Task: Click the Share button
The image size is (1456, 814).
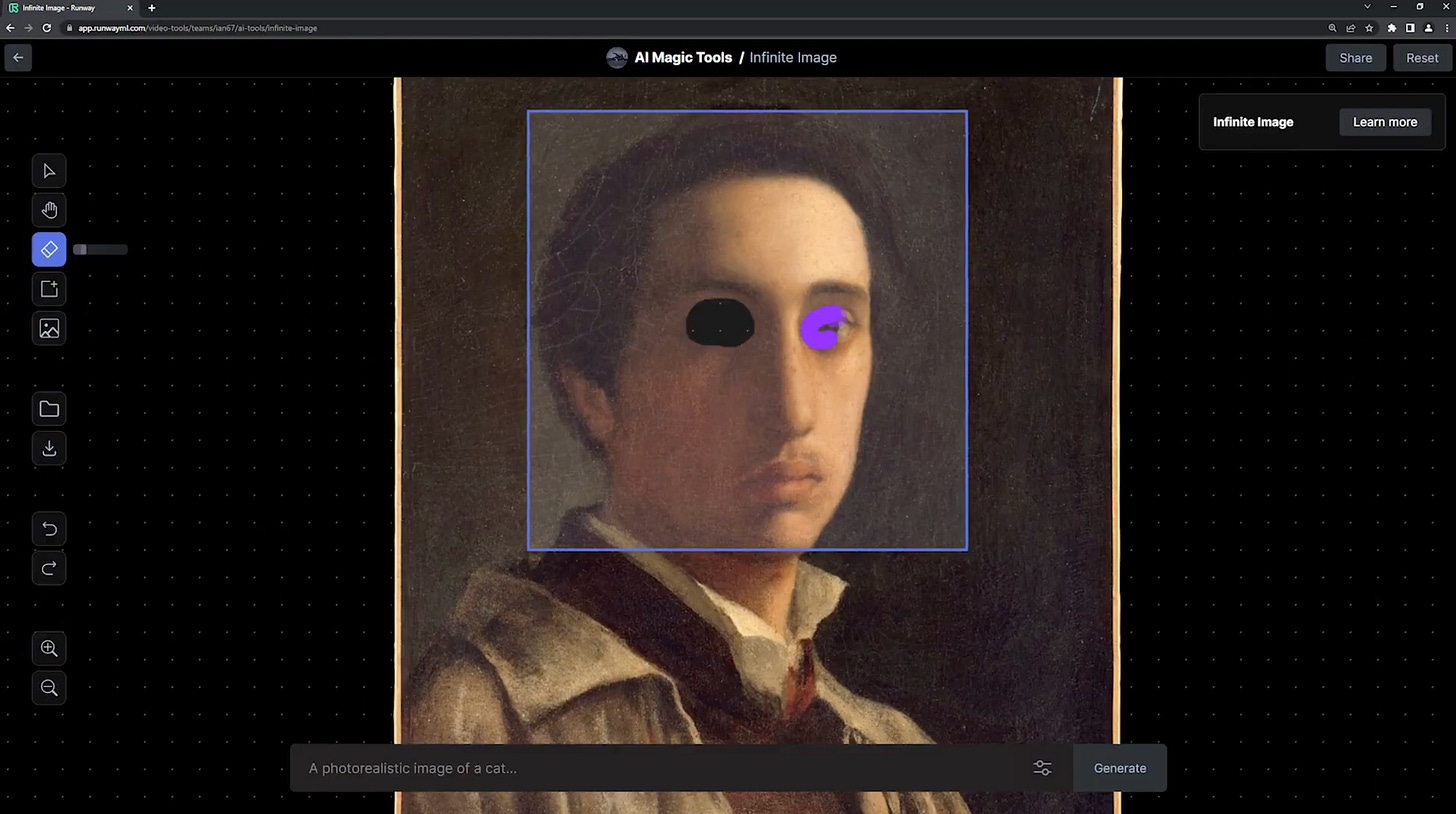Action: pos(1355,58)
